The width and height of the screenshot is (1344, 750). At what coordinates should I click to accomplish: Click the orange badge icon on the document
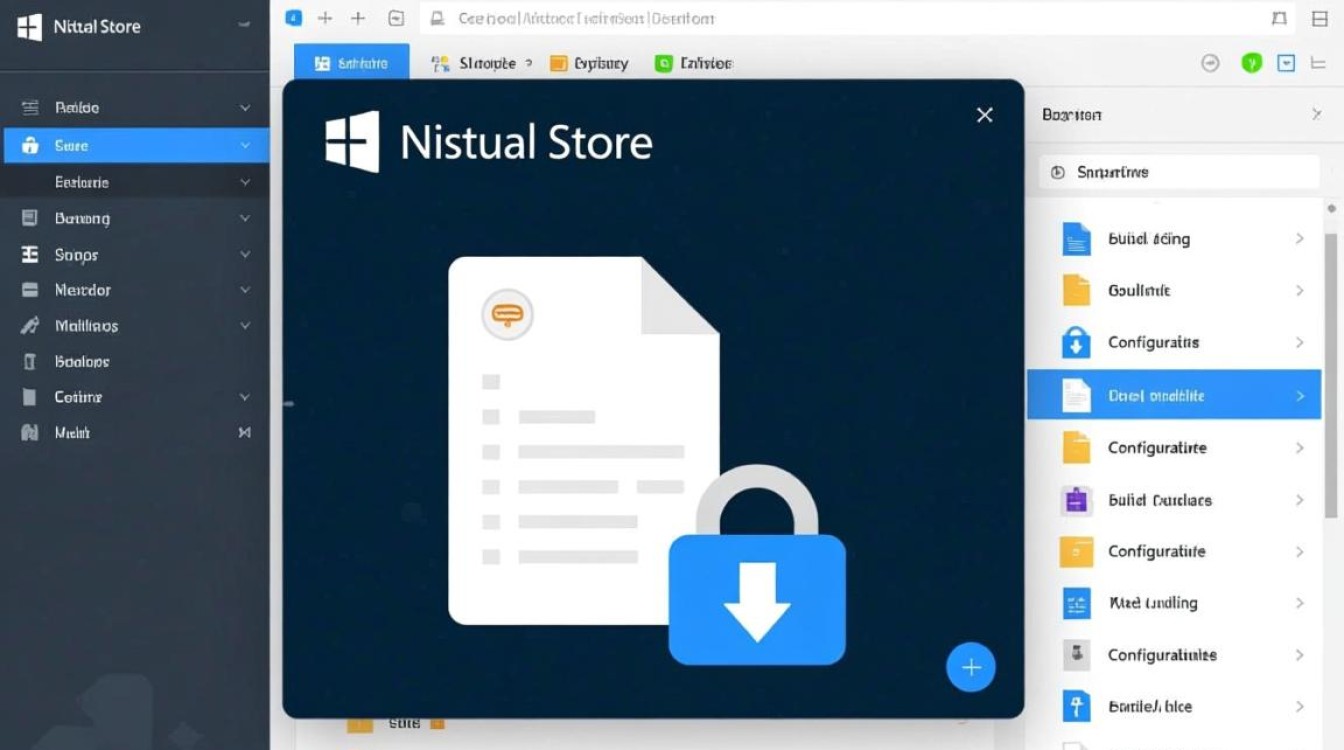click(507, 315)
